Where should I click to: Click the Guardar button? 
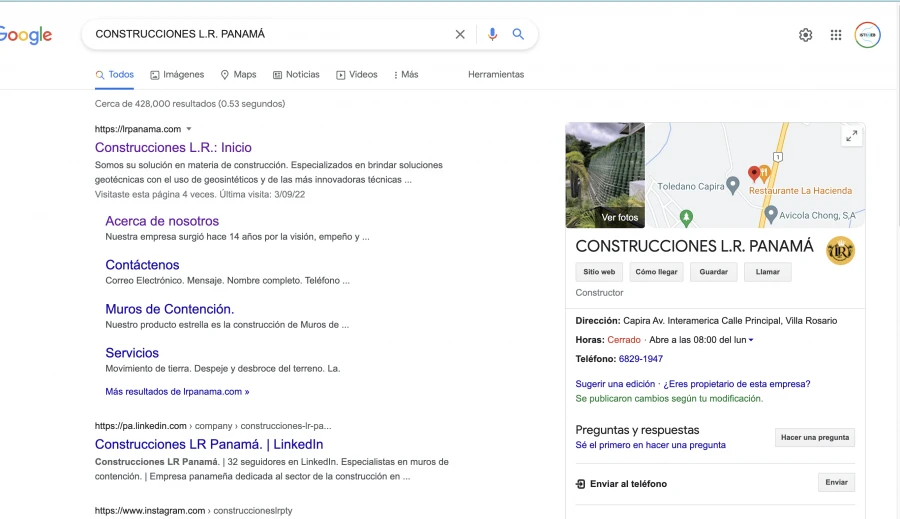pyautogui.click(x=713, y=272)
